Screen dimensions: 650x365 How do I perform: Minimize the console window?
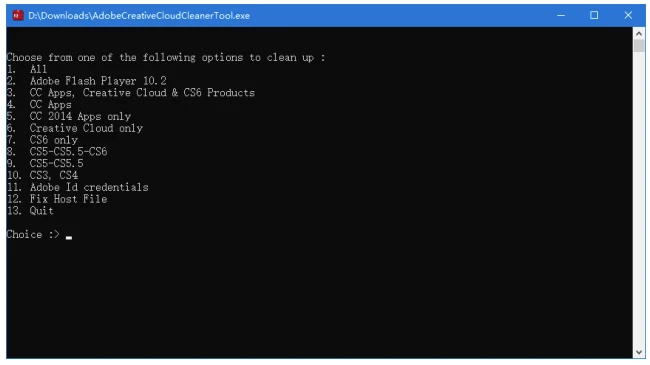tap(561, 16)
